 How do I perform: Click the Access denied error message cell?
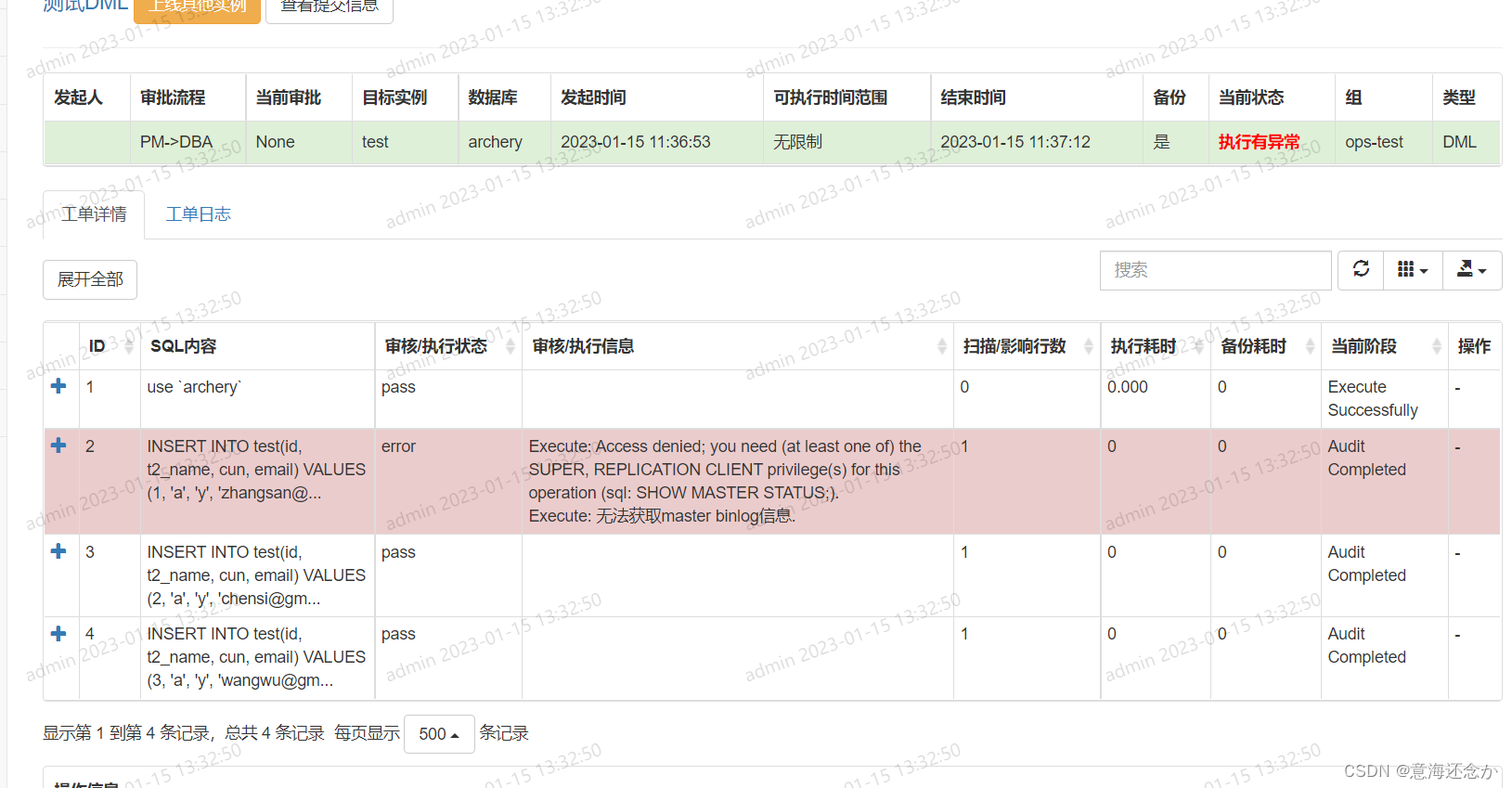738,481
